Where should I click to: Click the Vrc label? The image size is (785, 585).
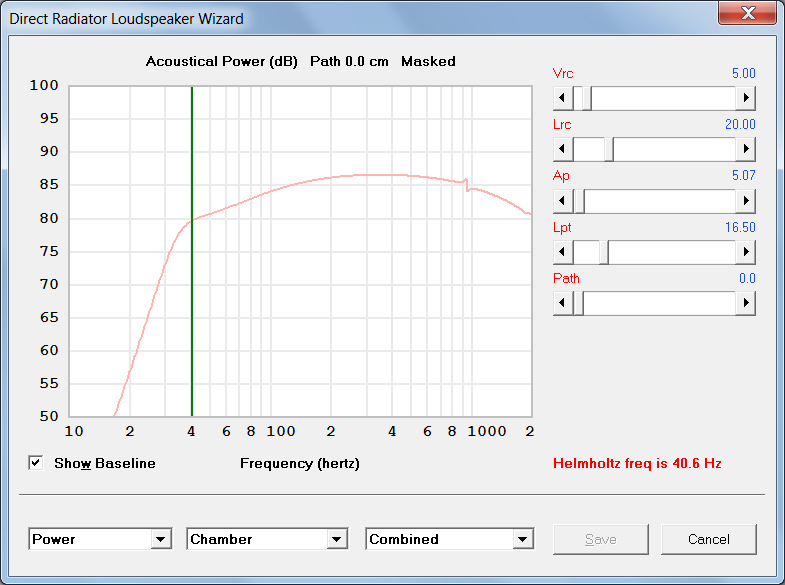(x=563, y=73)
